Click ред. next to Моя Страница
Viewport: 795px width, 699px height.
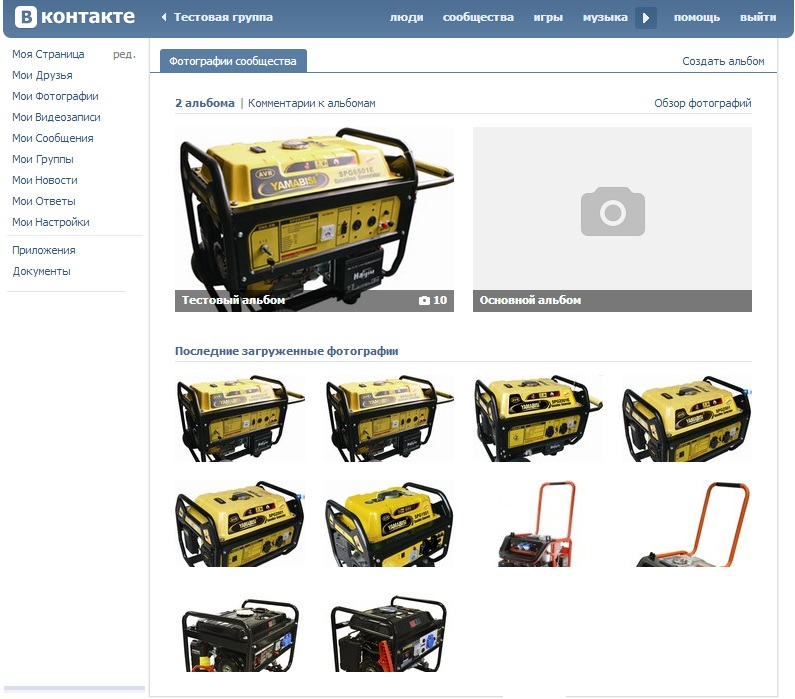click(124, 54)
